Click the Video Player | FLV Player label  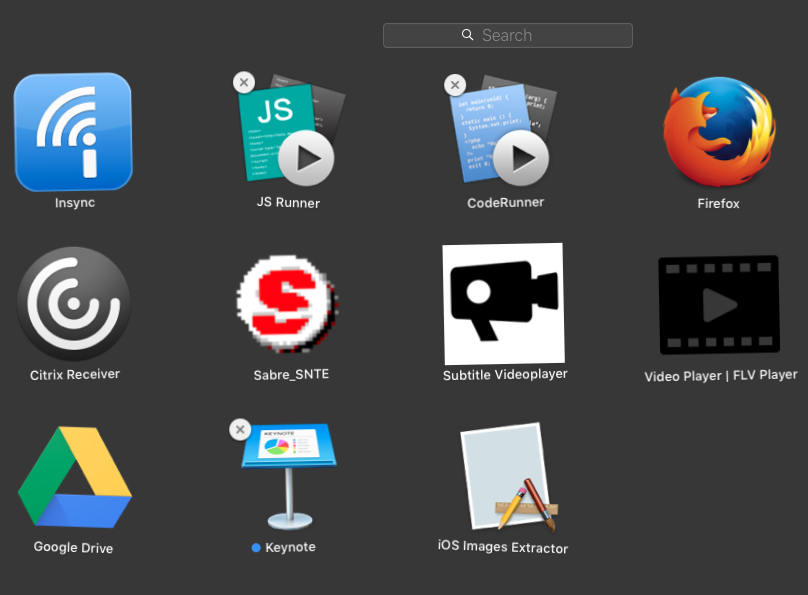[720, 376]
